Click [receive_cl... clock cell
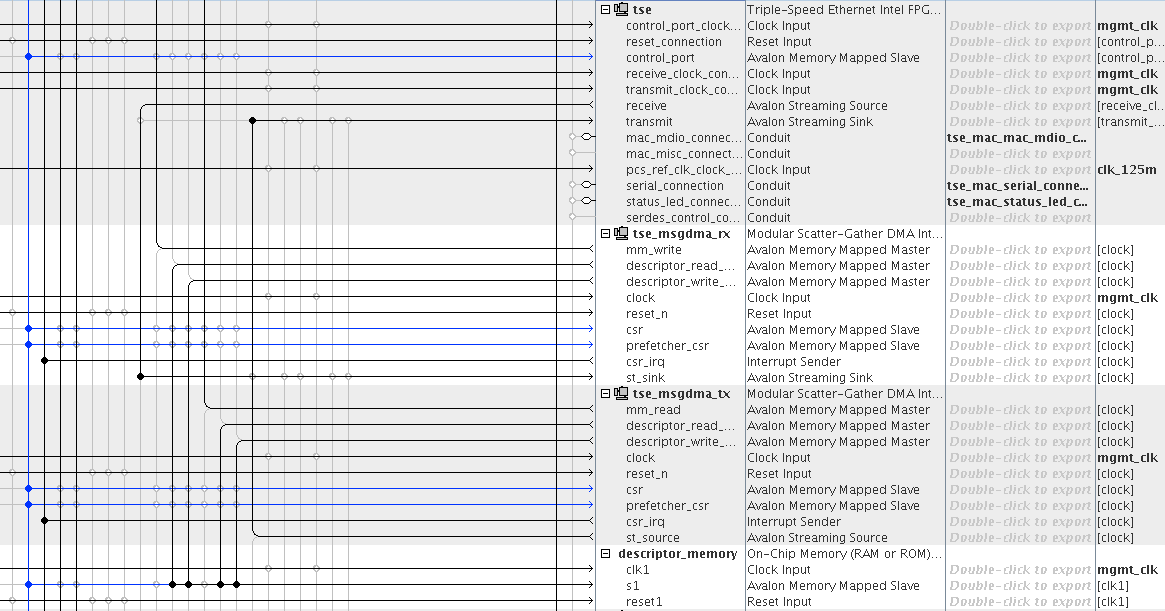Screen dimensions: 1165x611 click(1129, 106)
